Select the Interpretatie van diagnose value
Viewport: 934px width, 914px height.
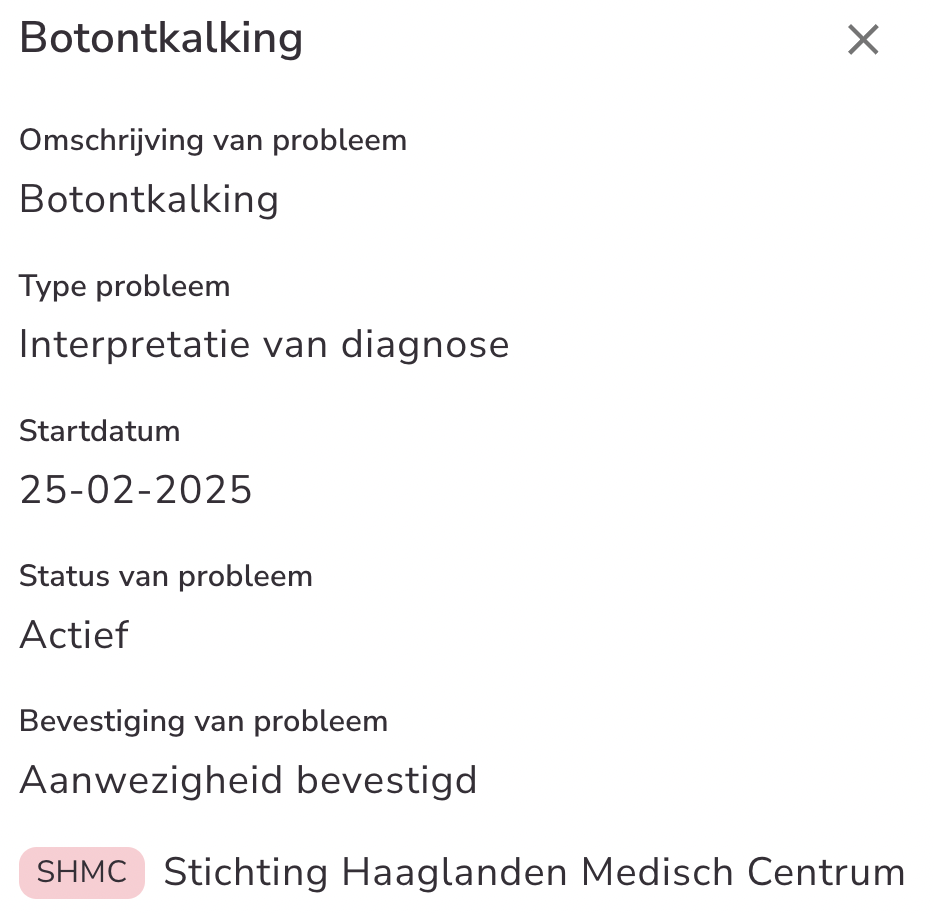264,345
